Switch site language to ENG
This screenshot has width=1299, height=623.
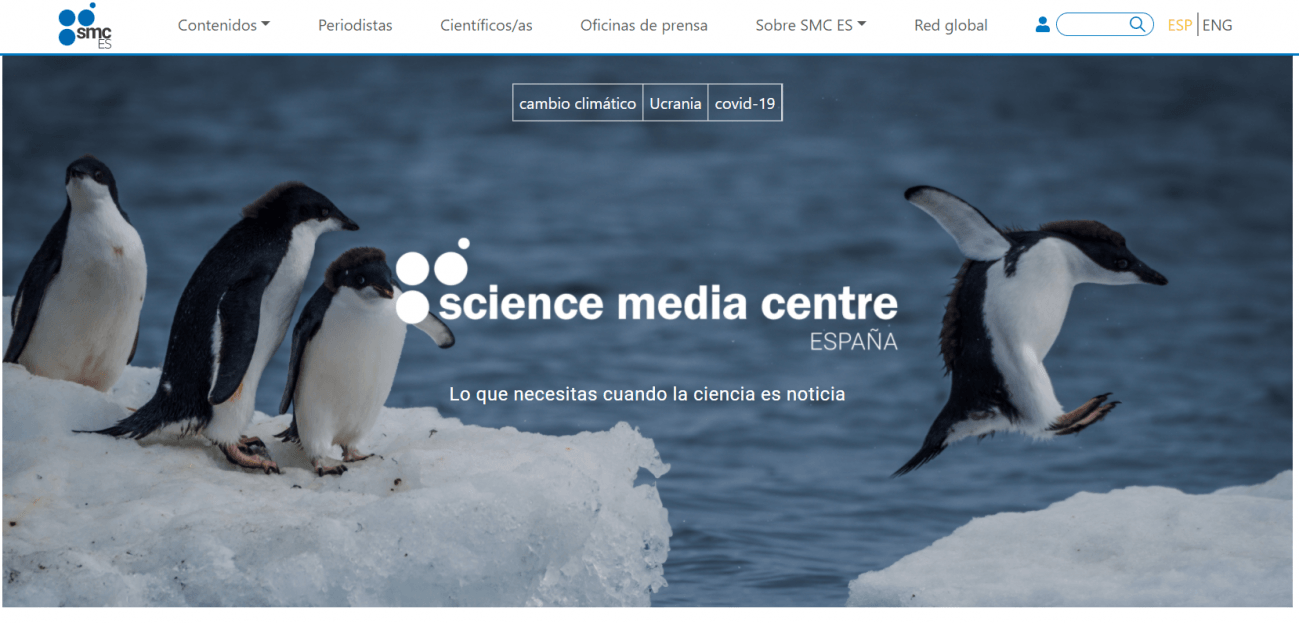click(1217, 25)
